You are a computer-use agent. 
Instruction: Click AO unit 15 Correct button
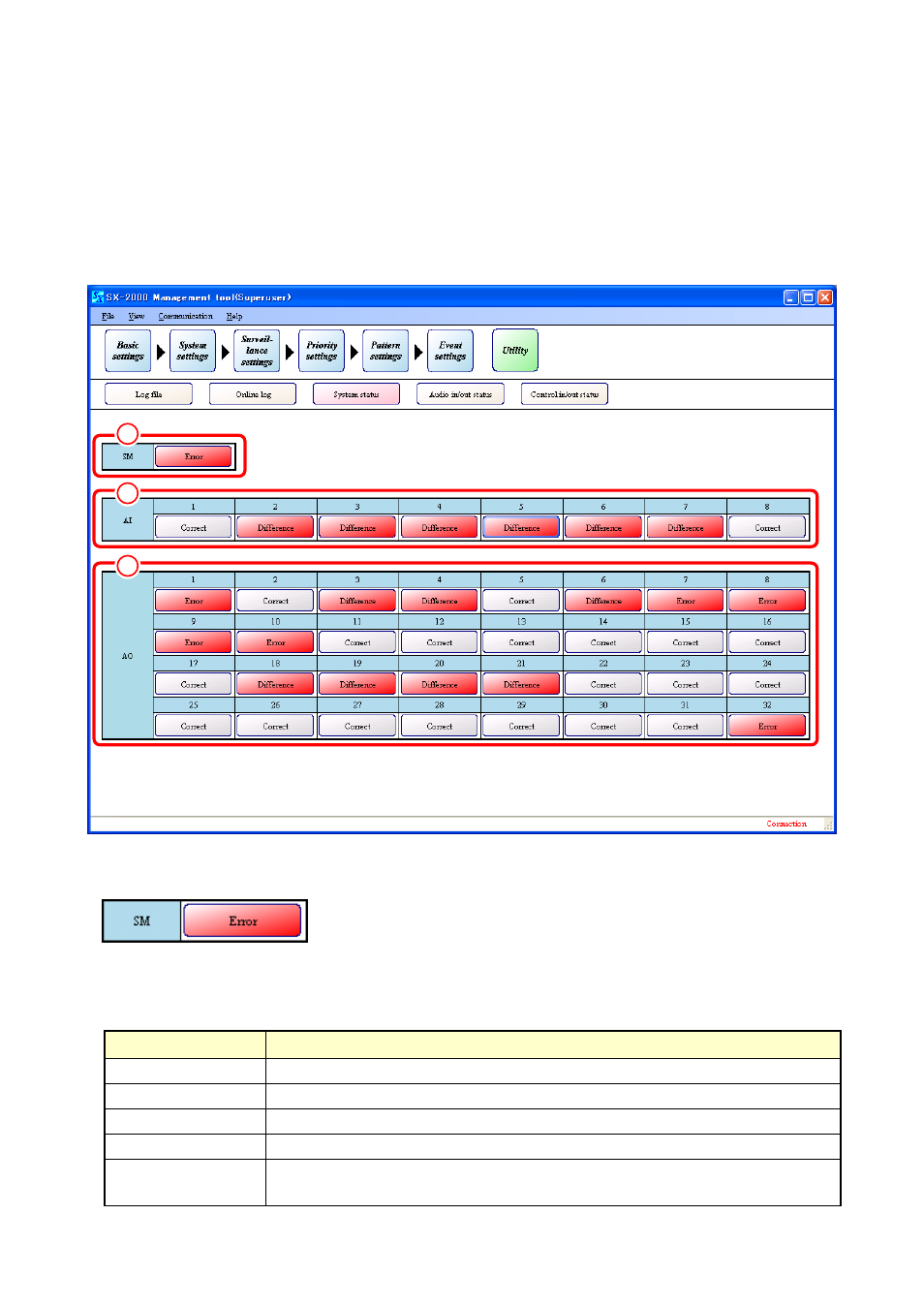686,642
